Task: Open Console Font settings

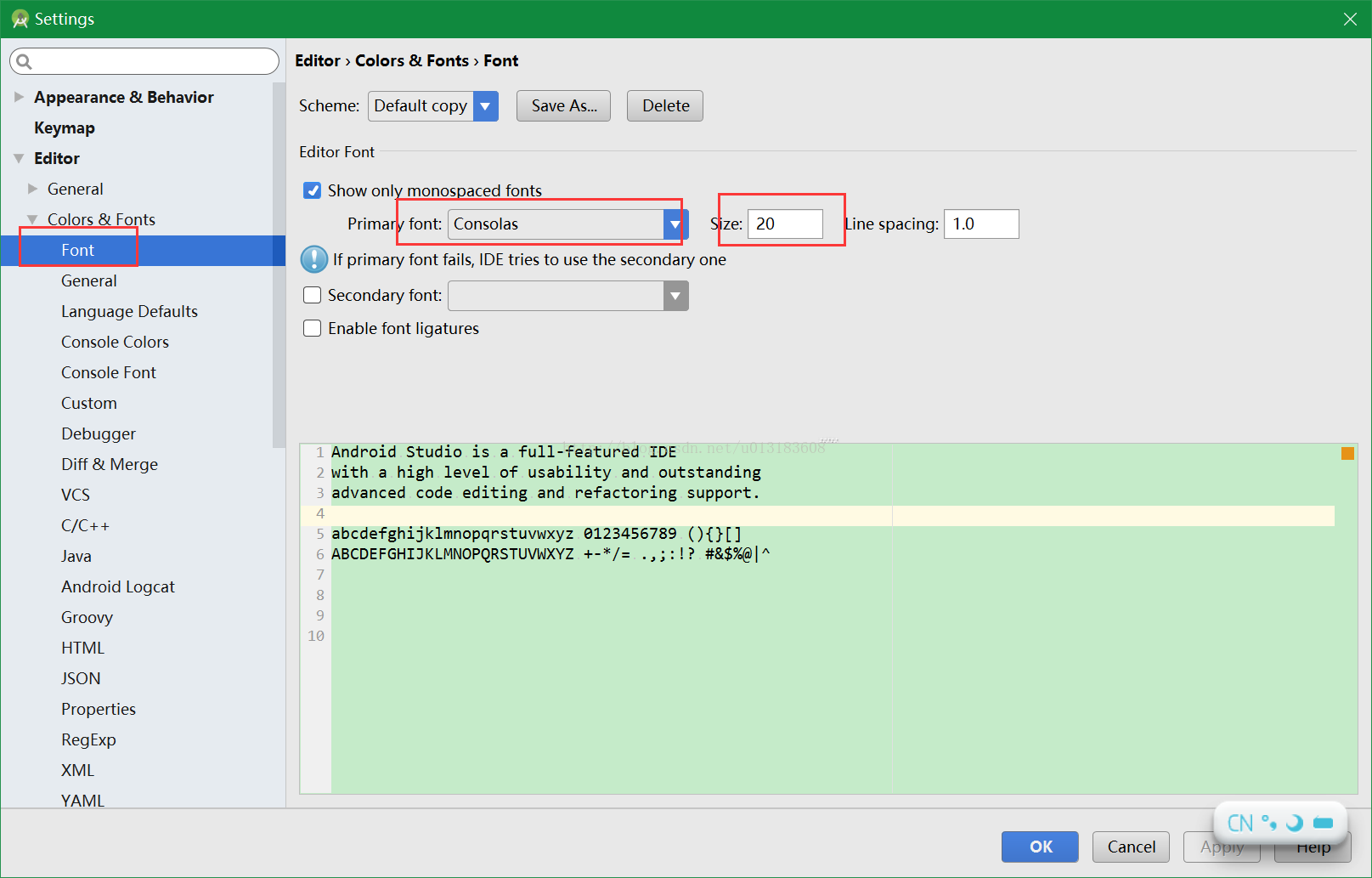Action: pos(109,372)
